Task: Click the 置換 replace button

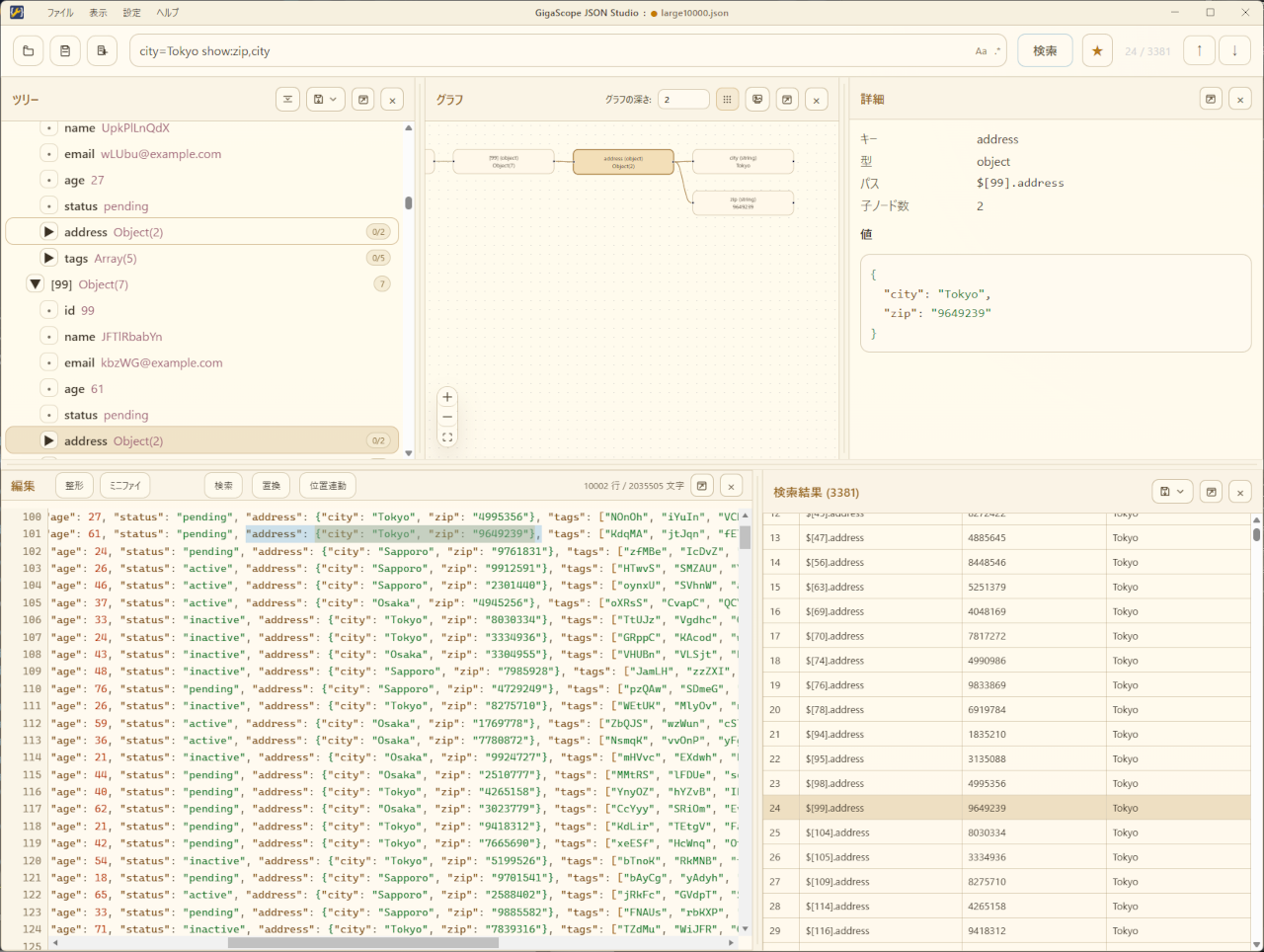Action: 272,486
